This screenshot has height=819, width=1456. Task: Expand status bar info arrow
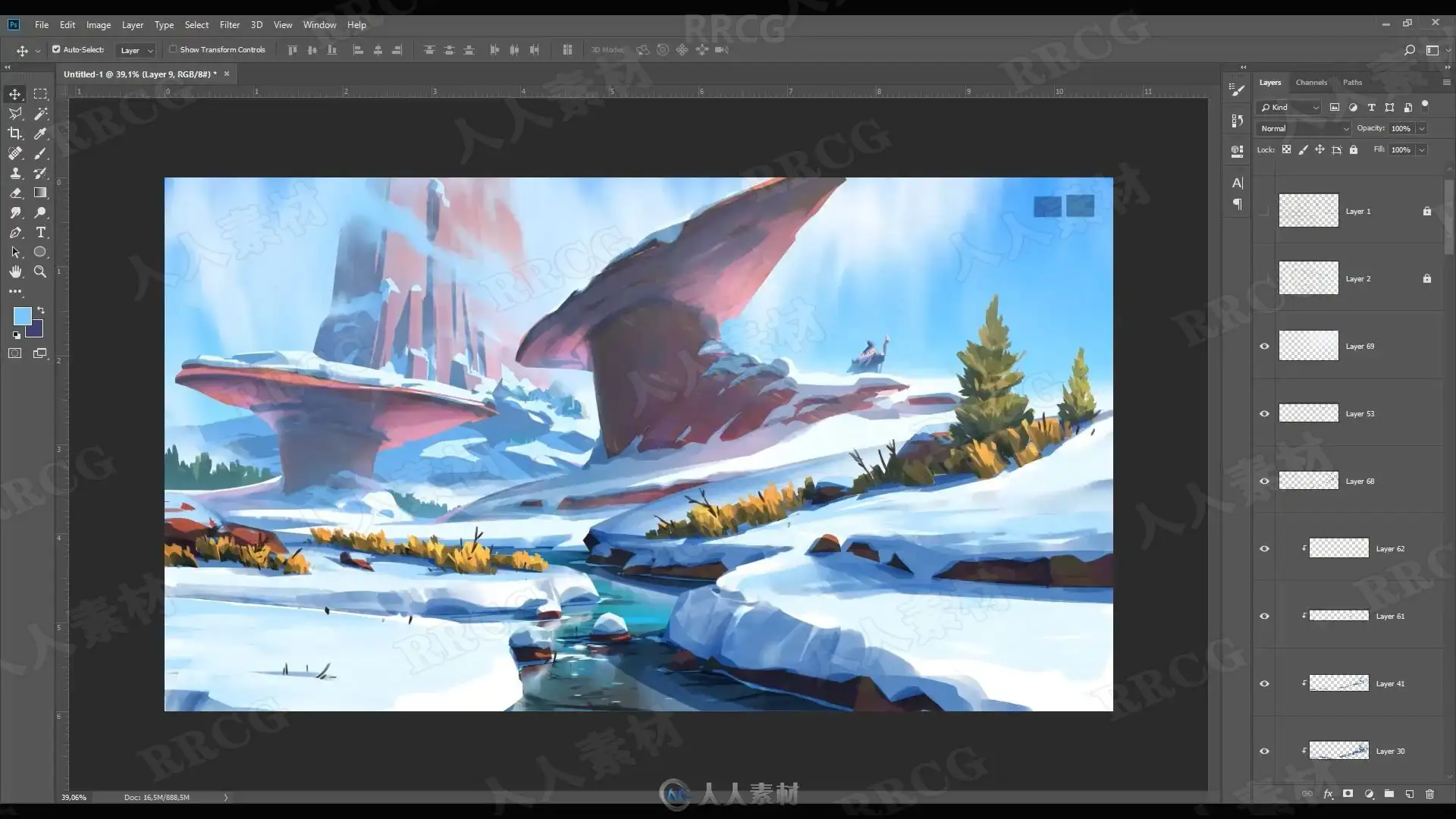click(x=225, y=797)
